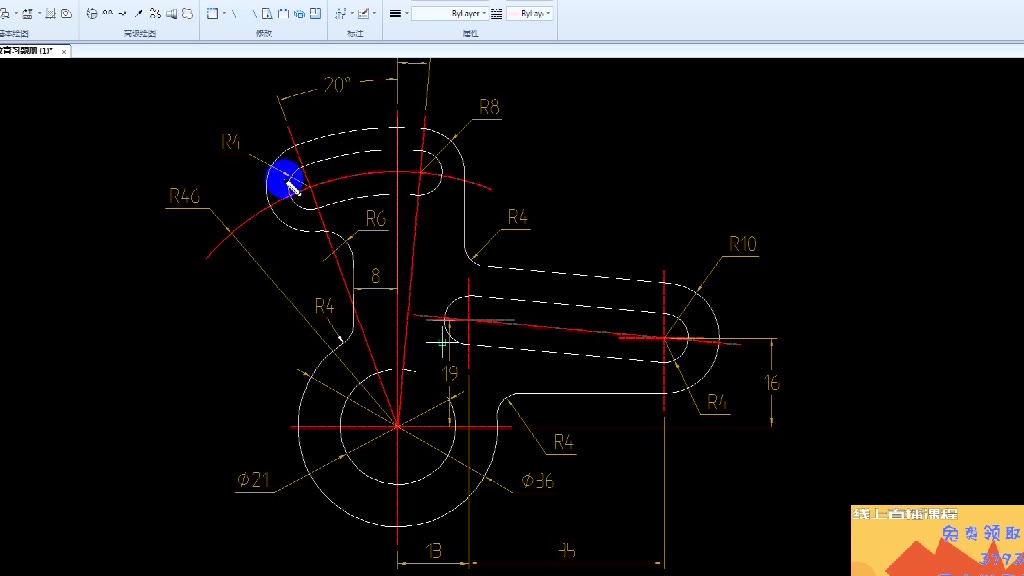Click the spline curve drawing tool icon

(122, 14)
